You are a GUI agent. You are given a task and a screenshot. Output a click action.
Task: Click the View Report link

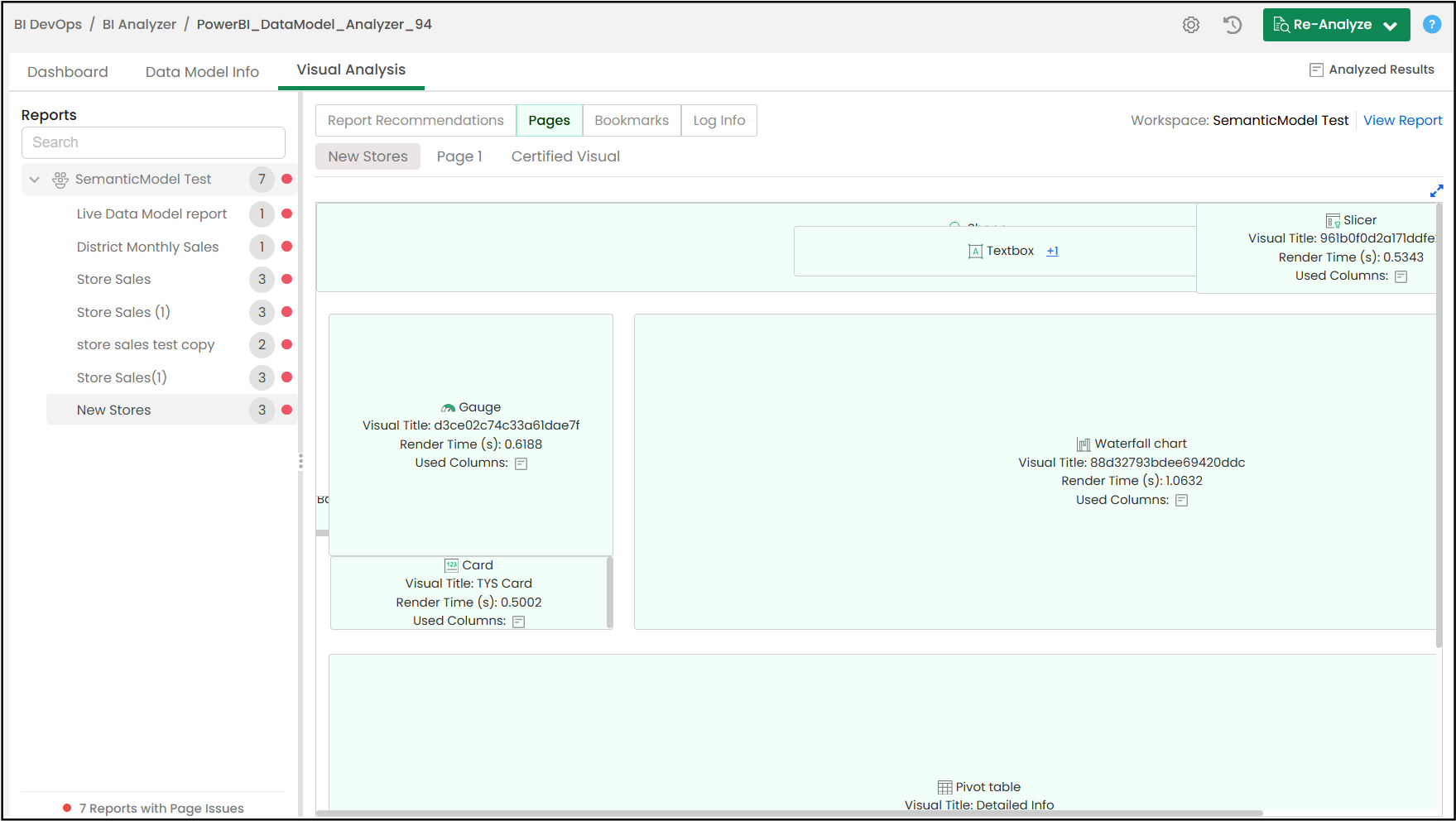tap(1403, 121)
